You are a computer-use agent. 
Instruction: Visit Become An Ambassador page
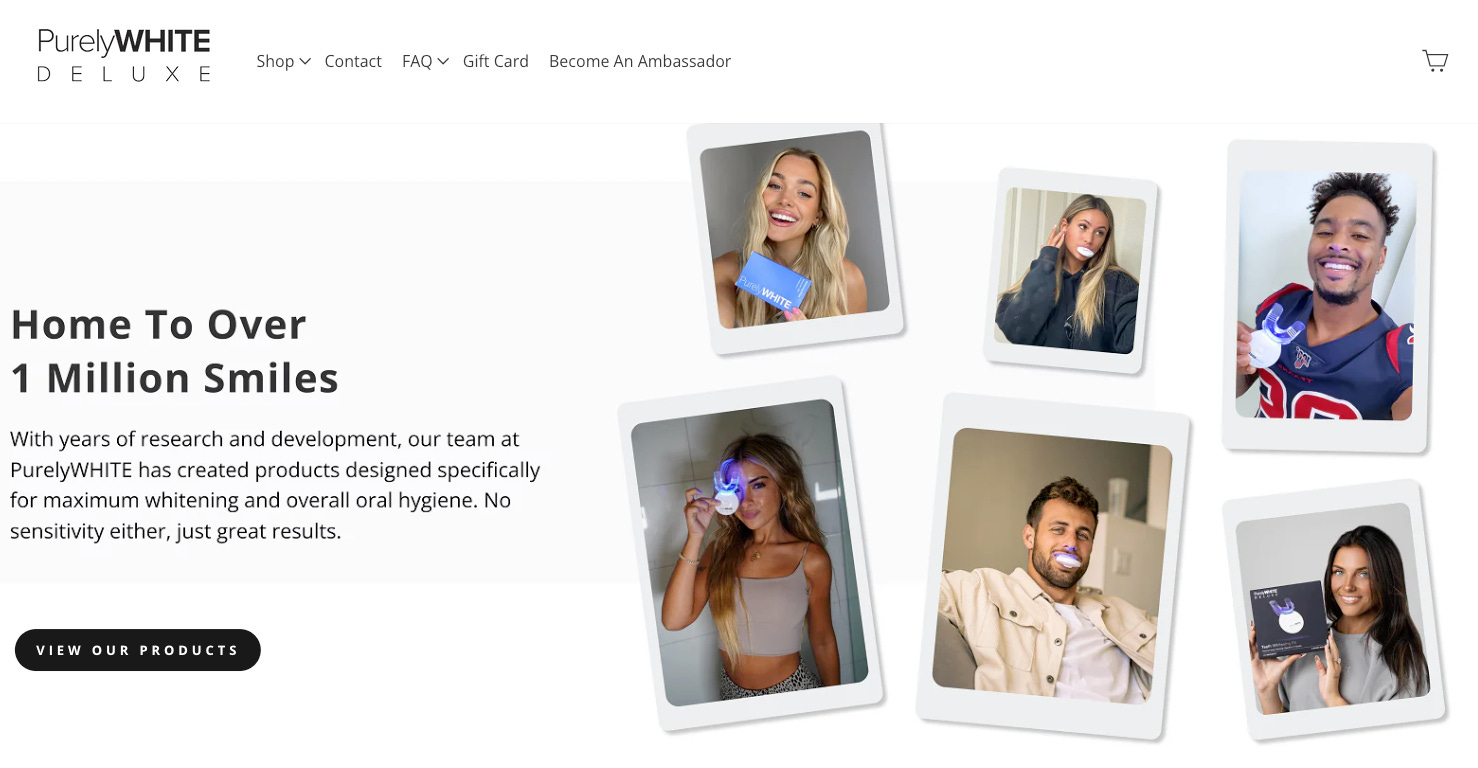click(640, 62)
